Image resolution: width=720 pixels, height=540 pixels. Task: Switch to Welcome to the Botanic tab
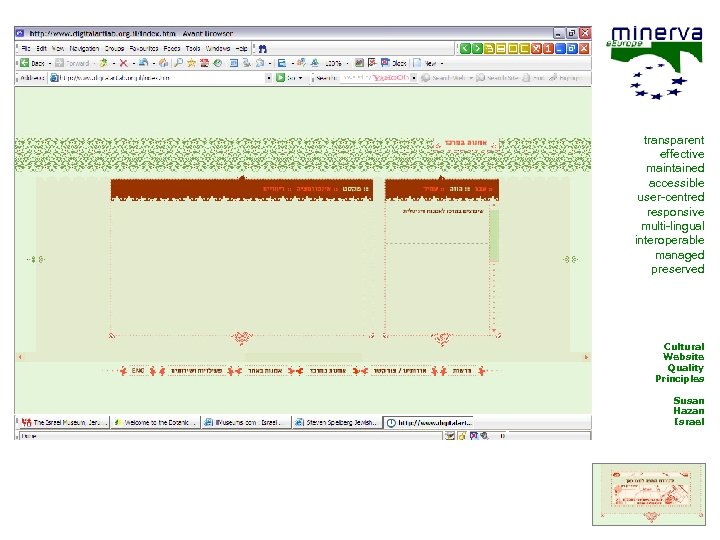click(x=155, y=422)
